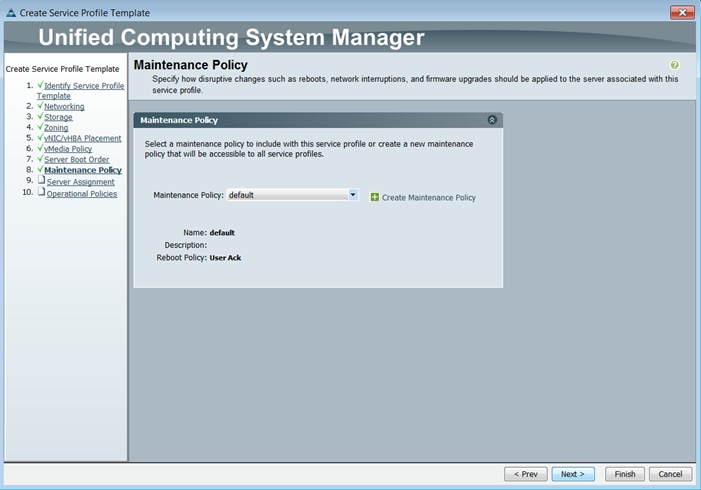Screen dimensions: 701x490
Task: Click the green checkmark beside vMedia Policy
Action: (40, 148)
